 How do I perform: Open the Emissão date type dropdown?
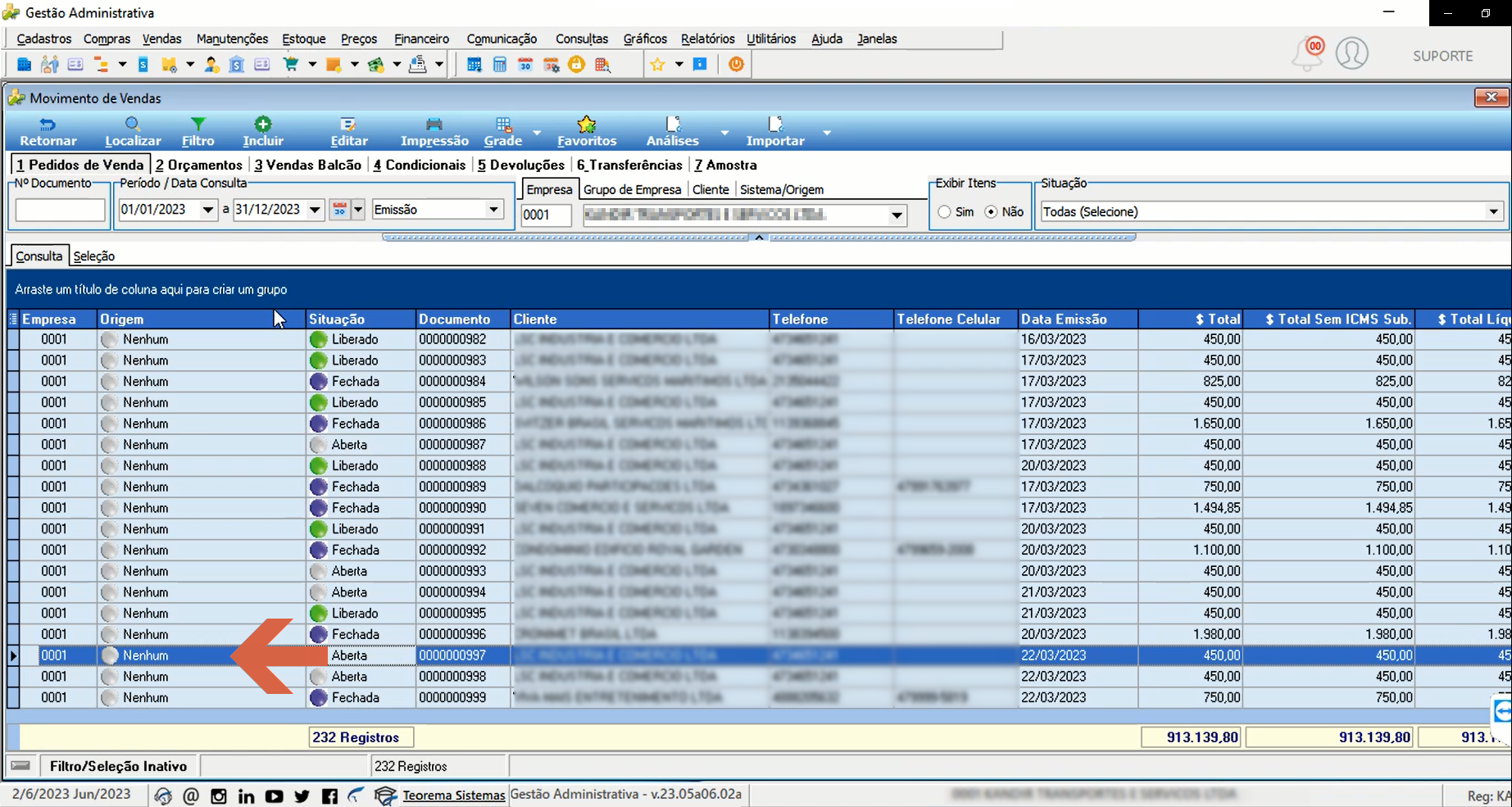(x=493, y=210)
